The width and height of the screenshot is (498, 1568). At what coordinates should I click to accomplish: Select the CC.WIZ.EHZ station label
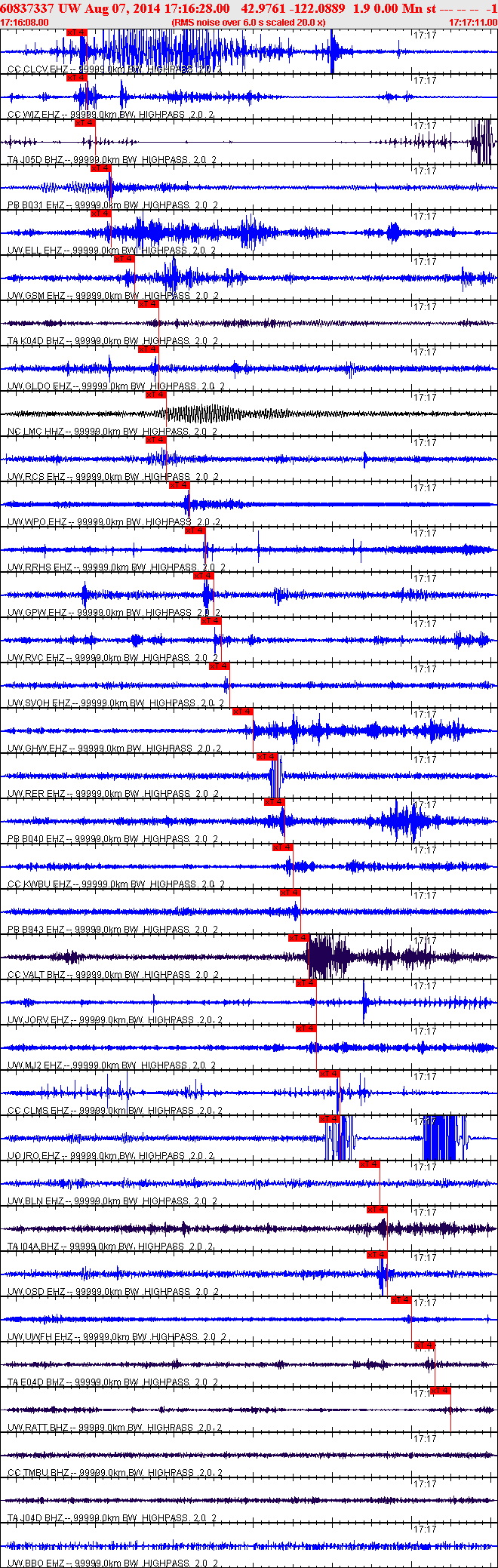click(112, 115)
